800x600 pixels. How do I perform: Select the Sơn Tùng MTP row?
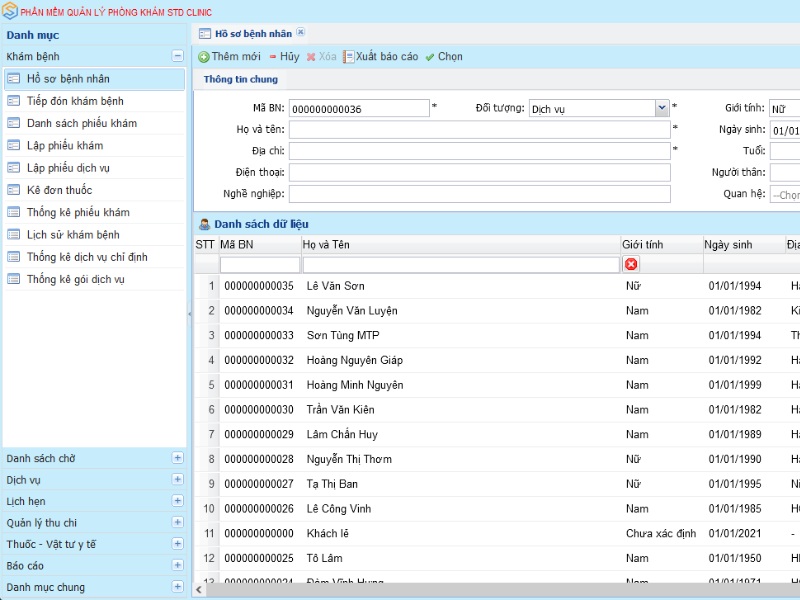click(x=497, y=336)
